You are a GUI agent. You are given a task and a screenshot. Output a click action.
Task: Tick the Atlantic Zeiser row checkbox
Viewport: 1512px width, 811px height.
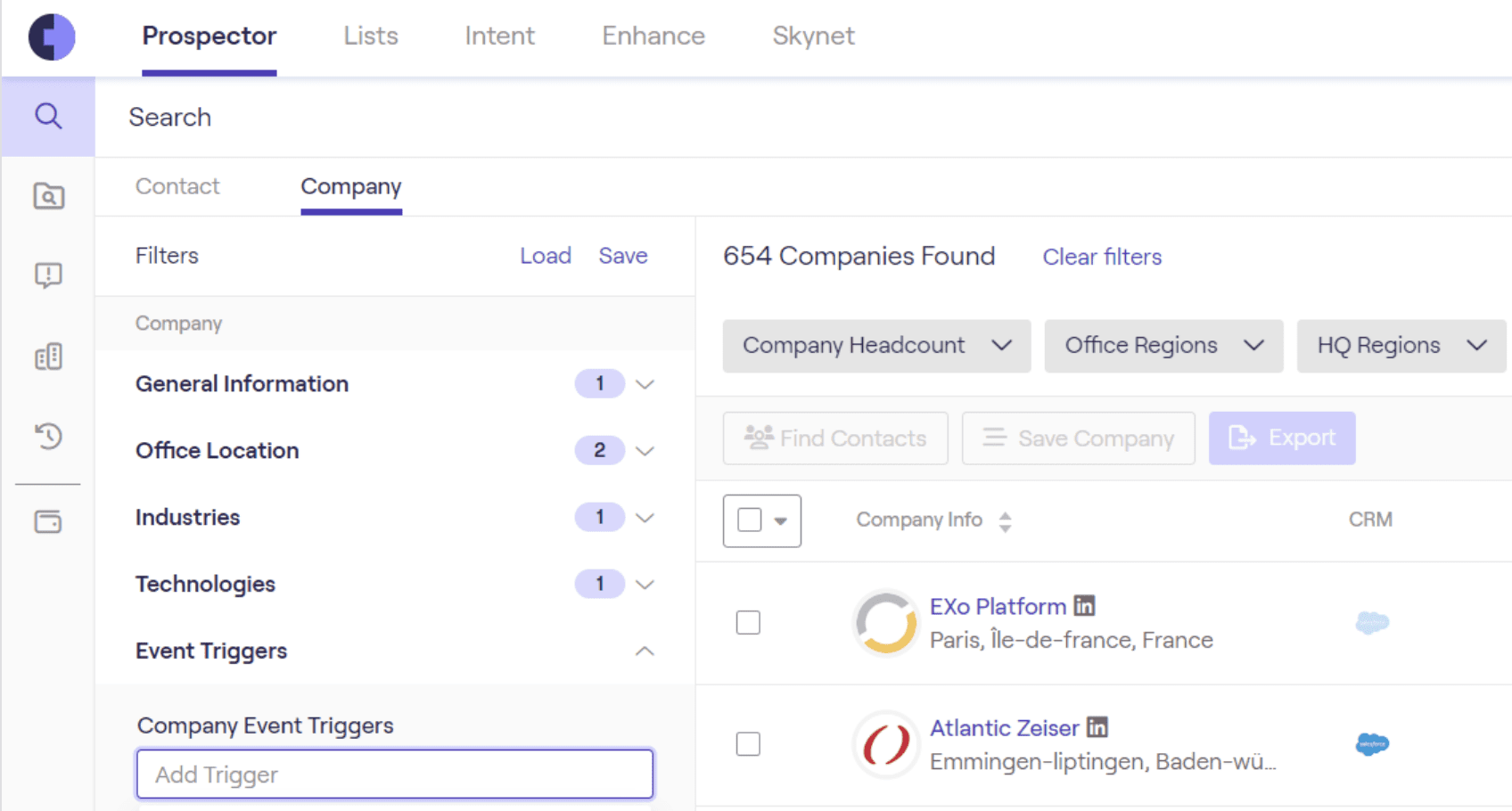tap(748, 743)
